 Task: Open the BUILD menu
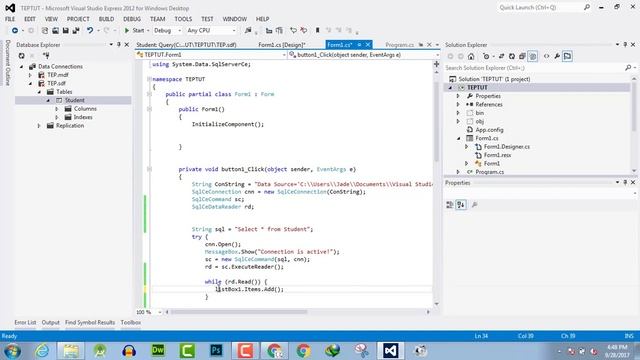(107, 19)
